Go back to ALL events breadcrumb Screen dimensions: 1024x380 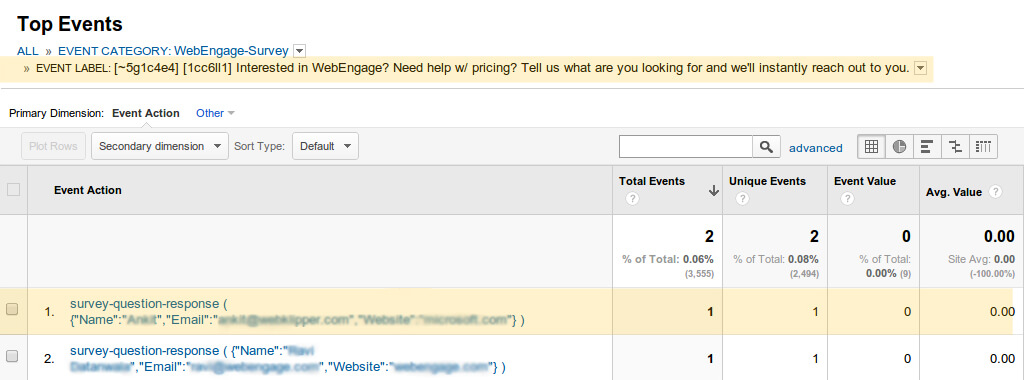point(27,51)
